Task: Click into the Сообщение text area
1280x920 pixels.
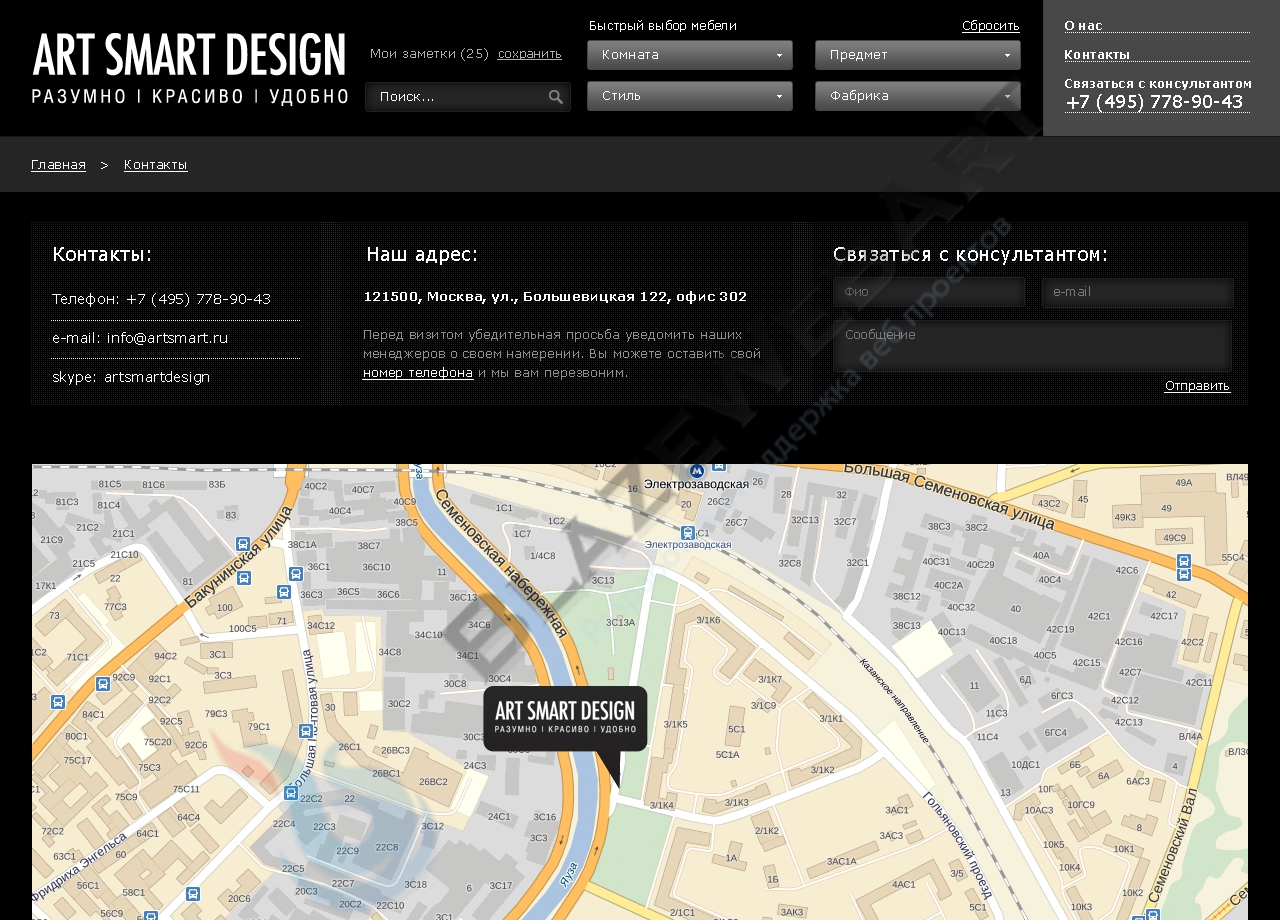Action: click(x=1032, y=346)
